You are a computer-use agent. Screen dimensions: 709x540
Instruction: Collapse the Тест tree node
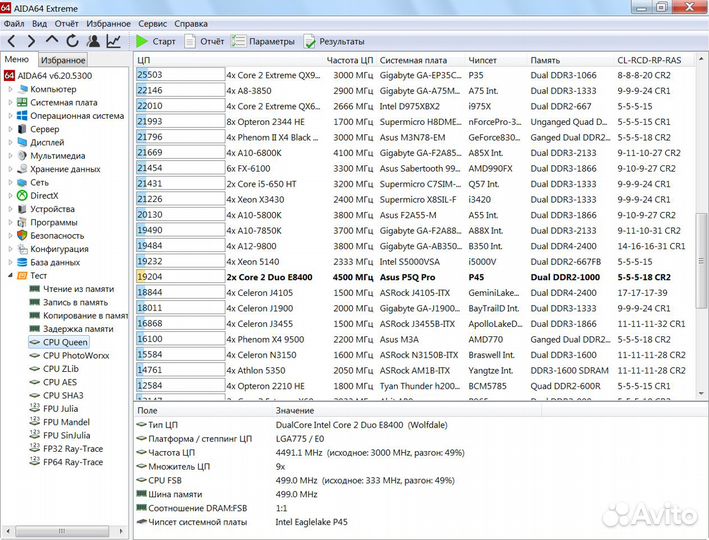point(10,275)
